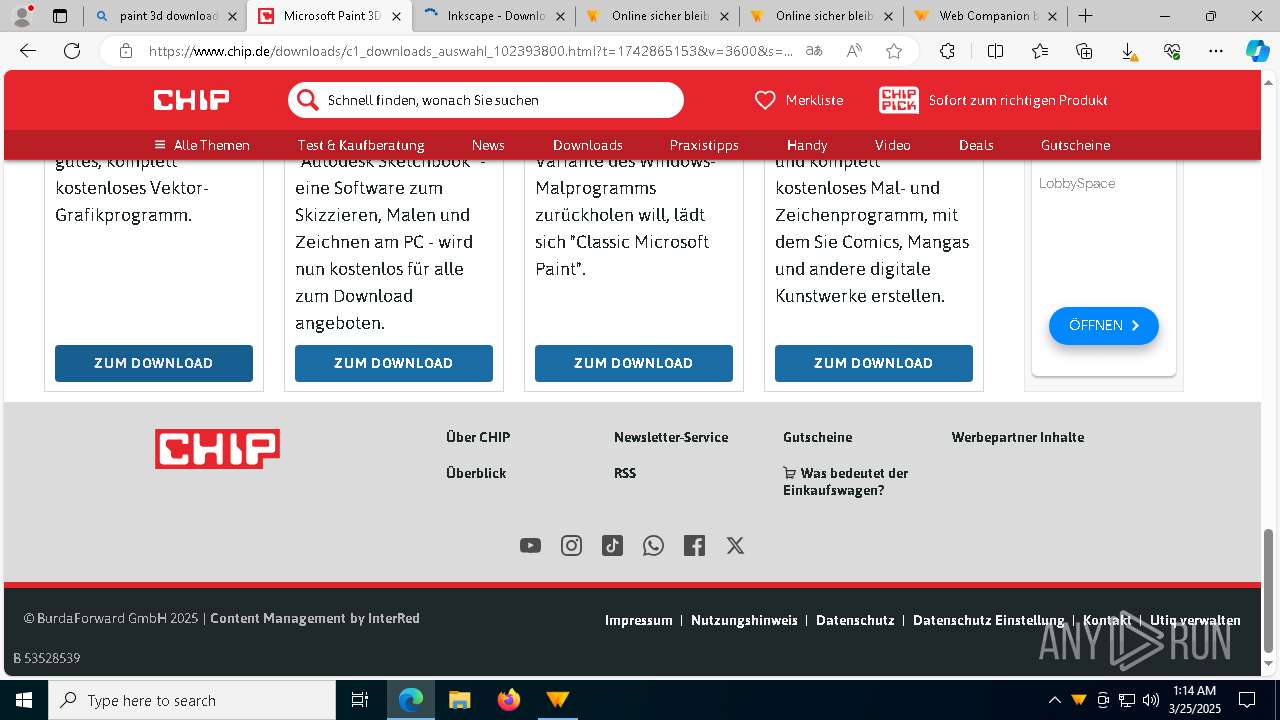
Task: Click the page vertical scrollbar thumb
Action: tap(1269, 590)
